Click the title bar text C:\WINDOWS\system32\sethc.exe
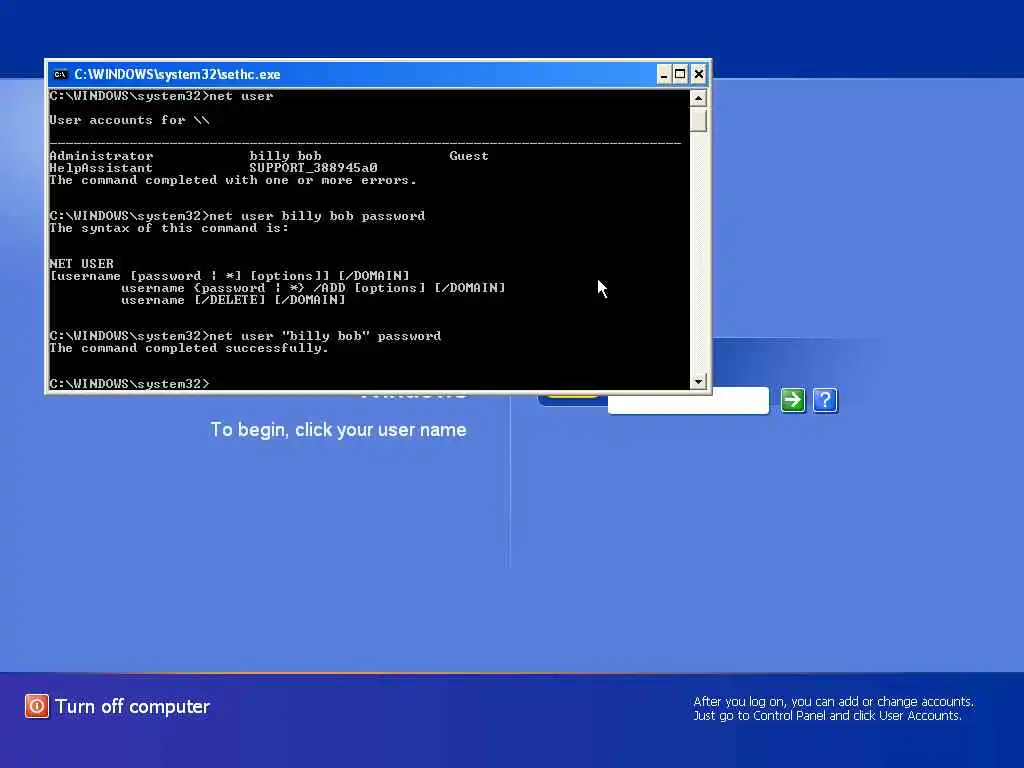 click(x=177, y=74)
